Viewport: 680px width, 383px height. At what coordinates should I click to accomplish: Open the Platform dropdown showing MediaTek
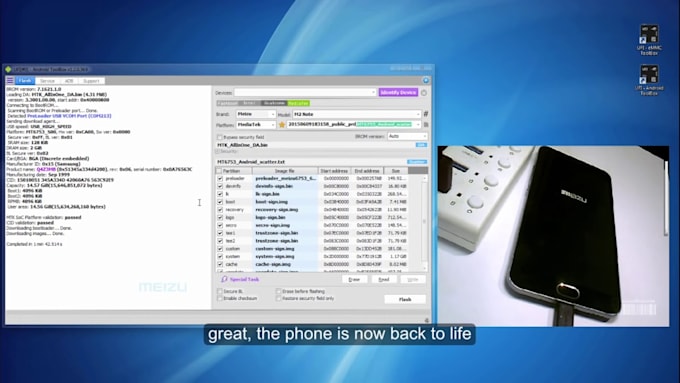click(x=256, y=124)
